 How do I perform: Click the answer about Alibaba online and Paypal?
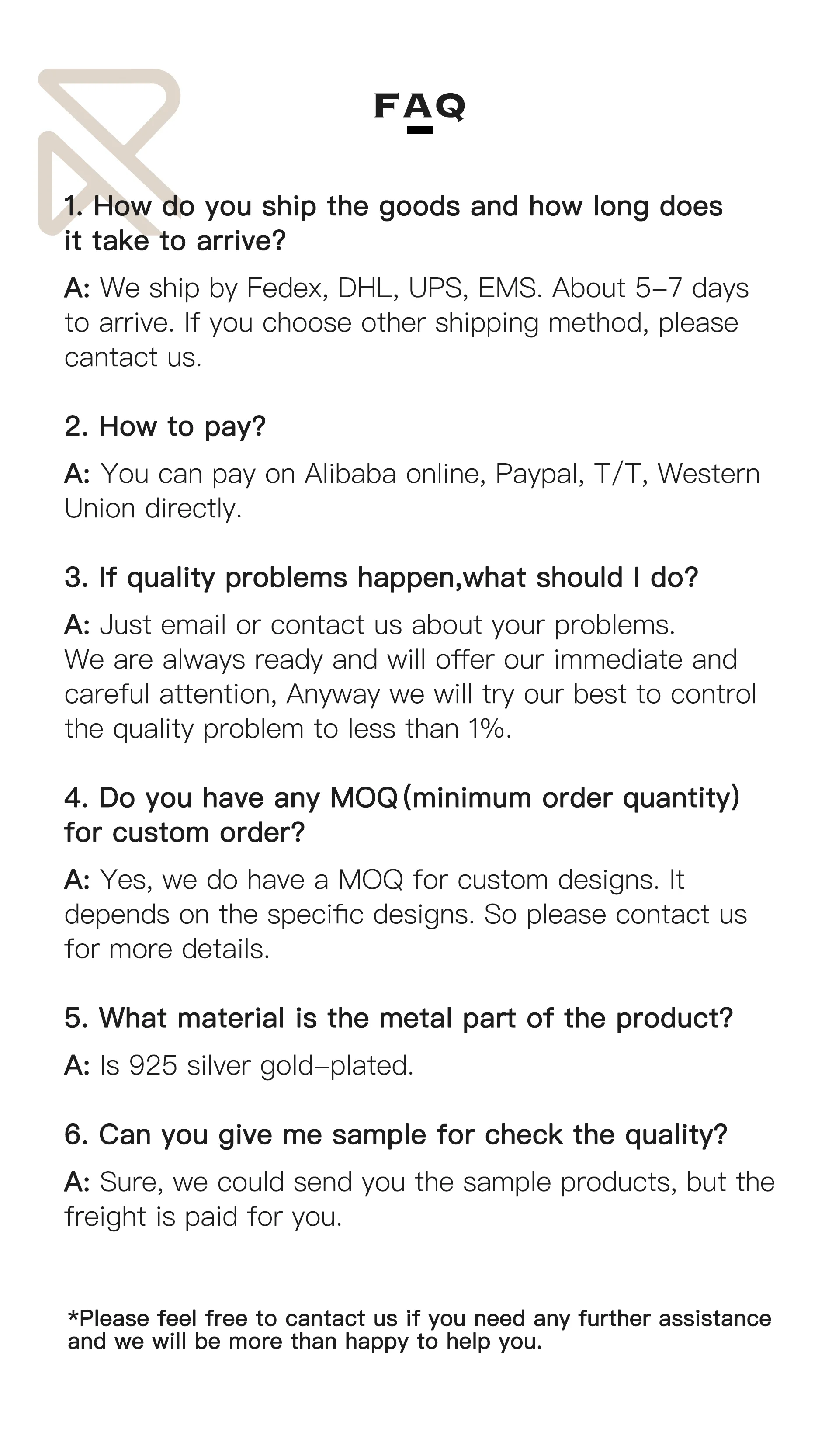pos(412,491)
